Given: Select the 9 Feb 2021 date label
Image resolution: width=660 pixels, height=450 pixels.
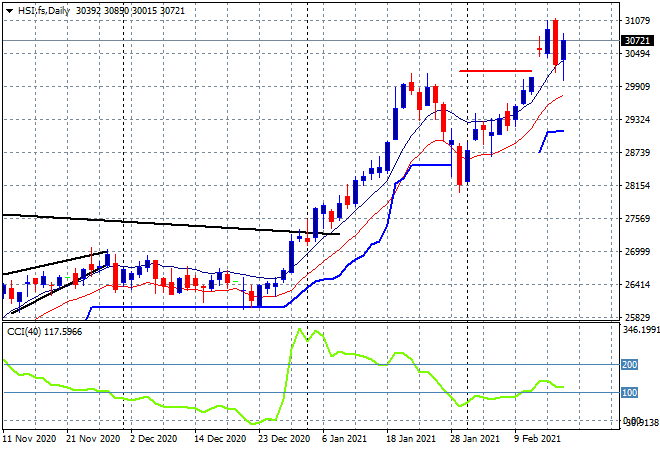Looking at the screenshot, I should [538, 439].
